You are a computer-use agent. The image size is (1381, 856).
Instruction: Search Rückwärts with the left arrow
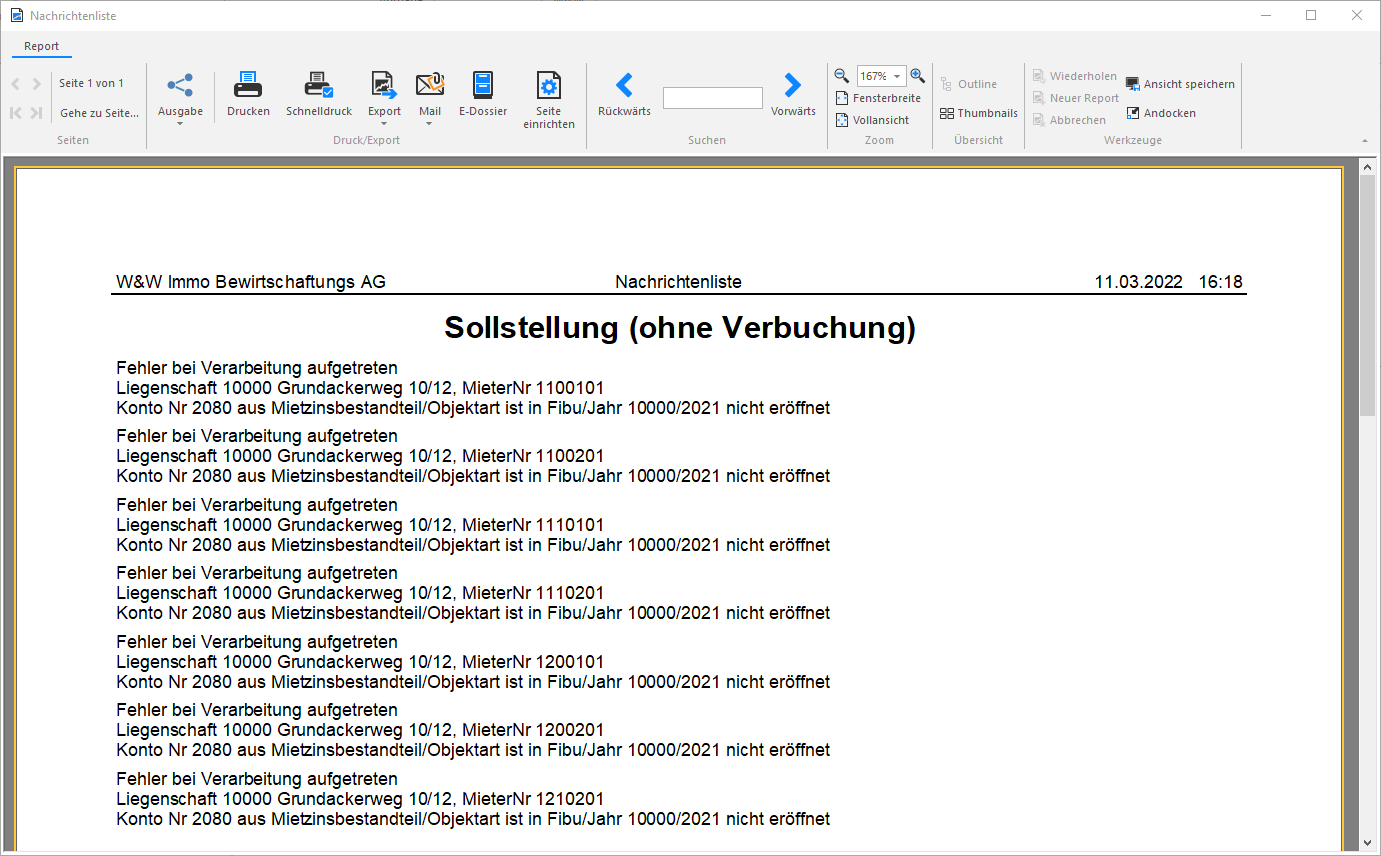tap(624, 85)
